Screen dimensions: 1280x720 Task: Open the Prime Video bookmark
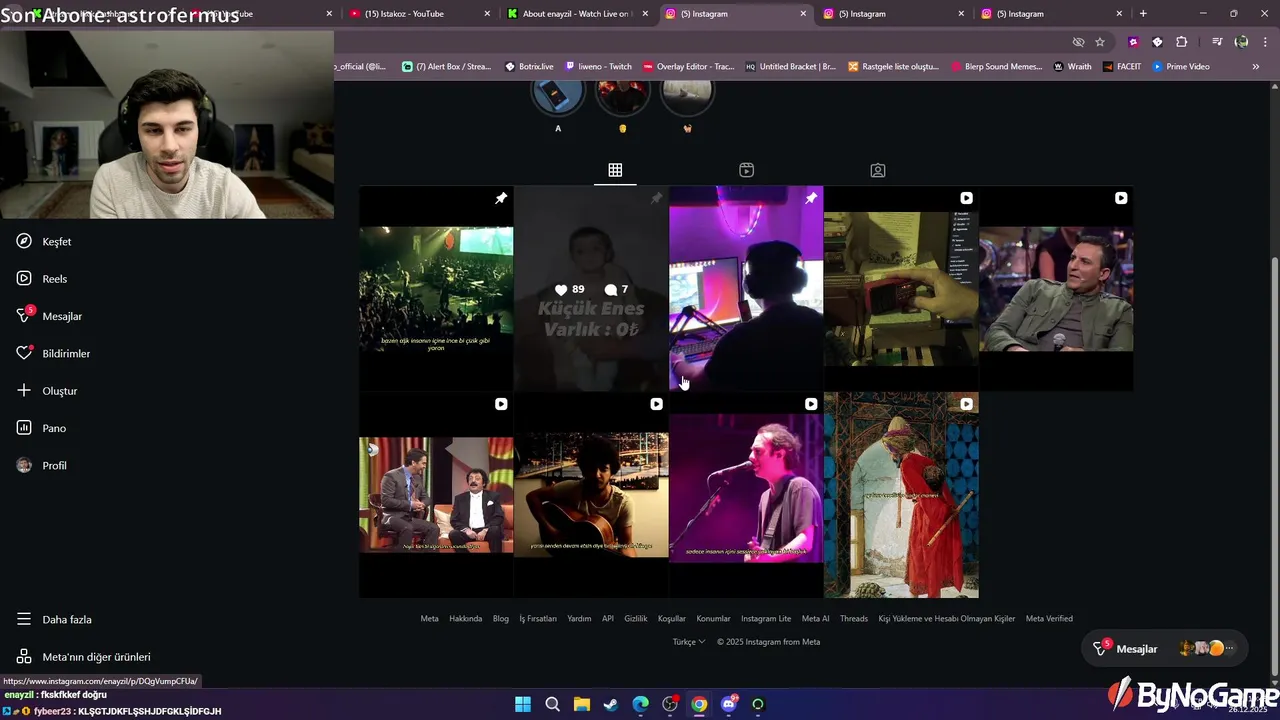click(1181, 67)
